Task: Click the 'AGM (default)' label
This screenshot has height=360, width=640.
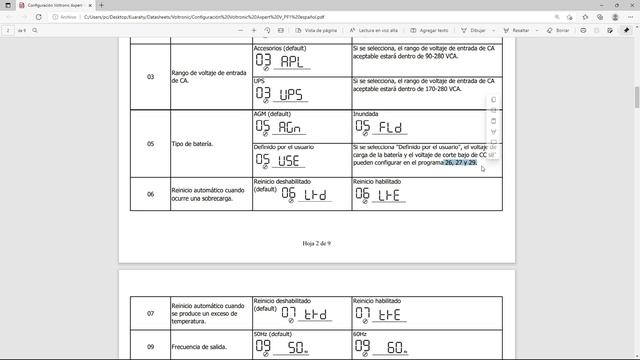Action: [x=272, y=114]
